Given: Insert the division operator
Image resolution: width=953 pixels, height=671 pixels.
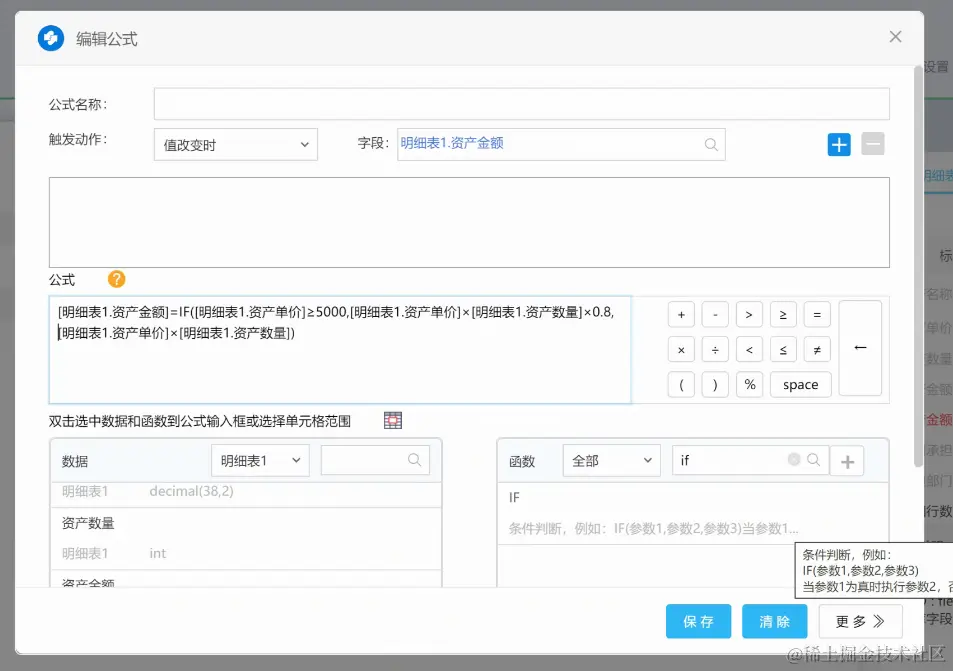Looking at the screenshot, I should pos(715,349).
